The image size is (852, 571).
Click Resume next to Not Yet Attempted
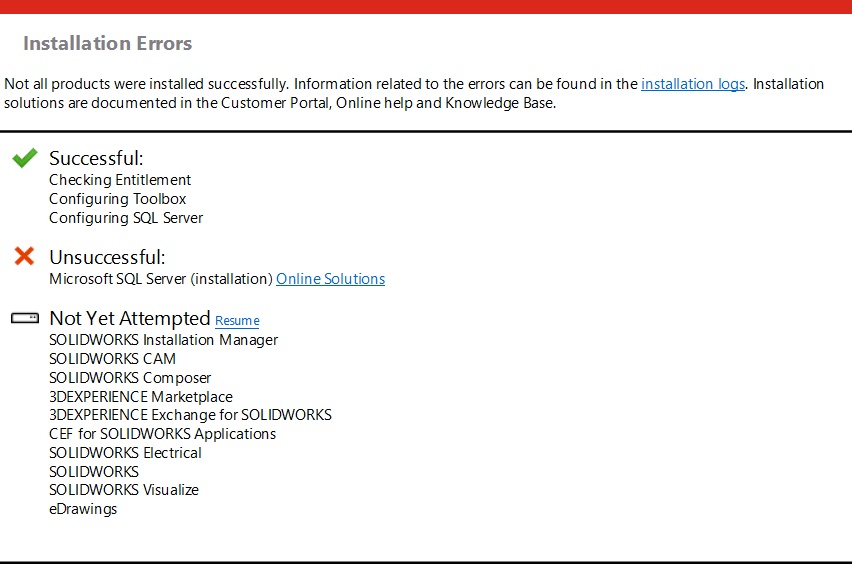click(237, 321)
